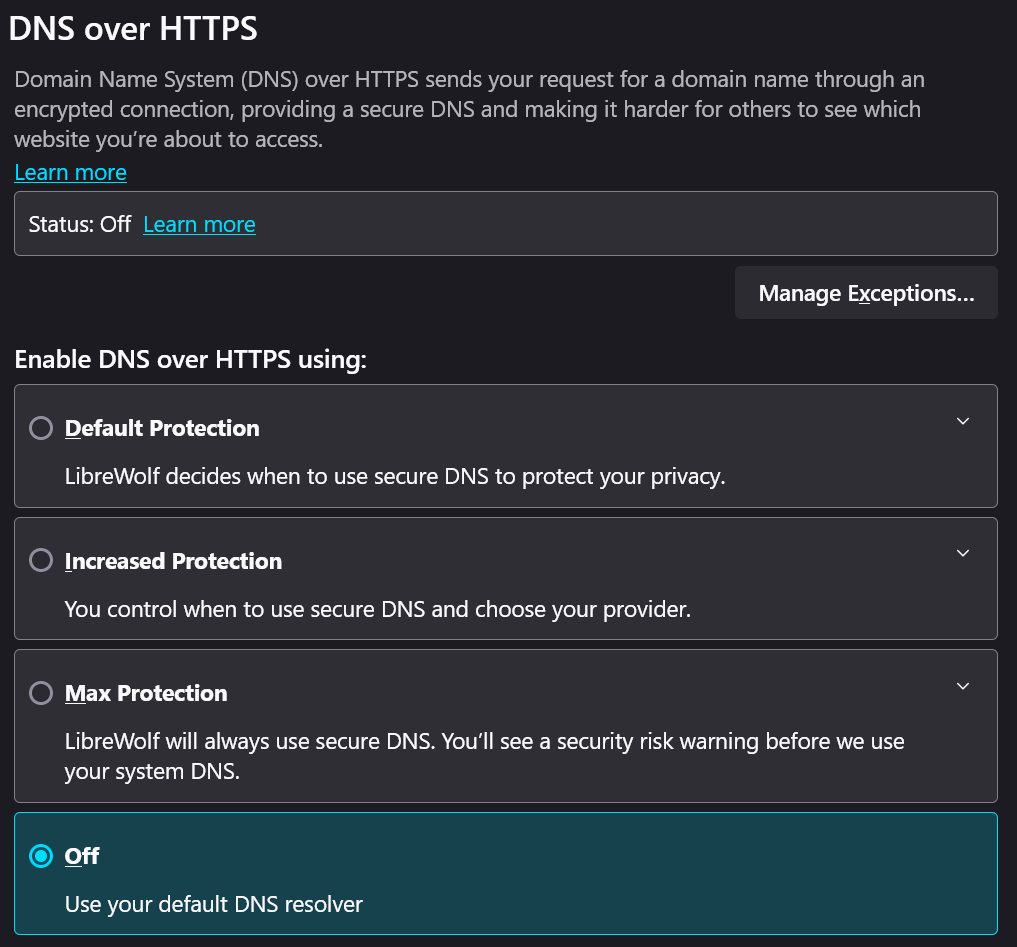The width and height of the screenshot is (1017, 947).
Task: Follow Learn more link beside Status: Off
Action: coord(199,224)
